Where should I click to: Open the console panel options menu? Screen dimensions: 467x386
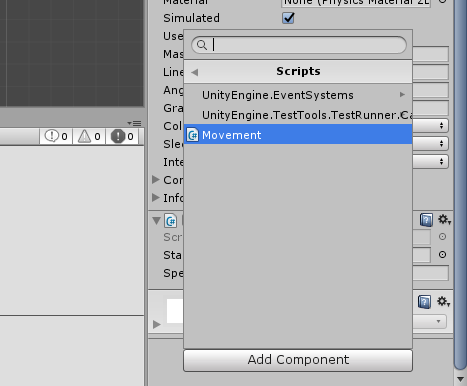tap(135, 123)
